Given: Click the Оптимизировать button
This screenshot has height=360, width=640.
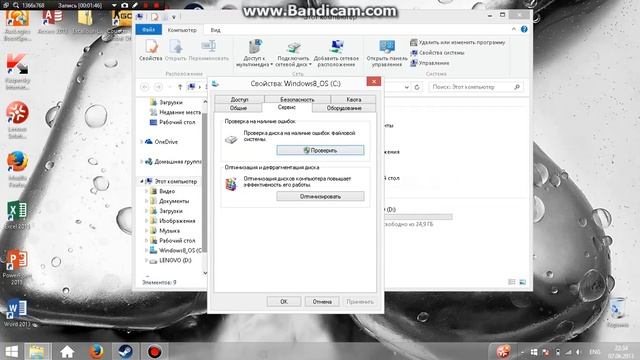Looking at the screenshot, I should tap(320, 196).
